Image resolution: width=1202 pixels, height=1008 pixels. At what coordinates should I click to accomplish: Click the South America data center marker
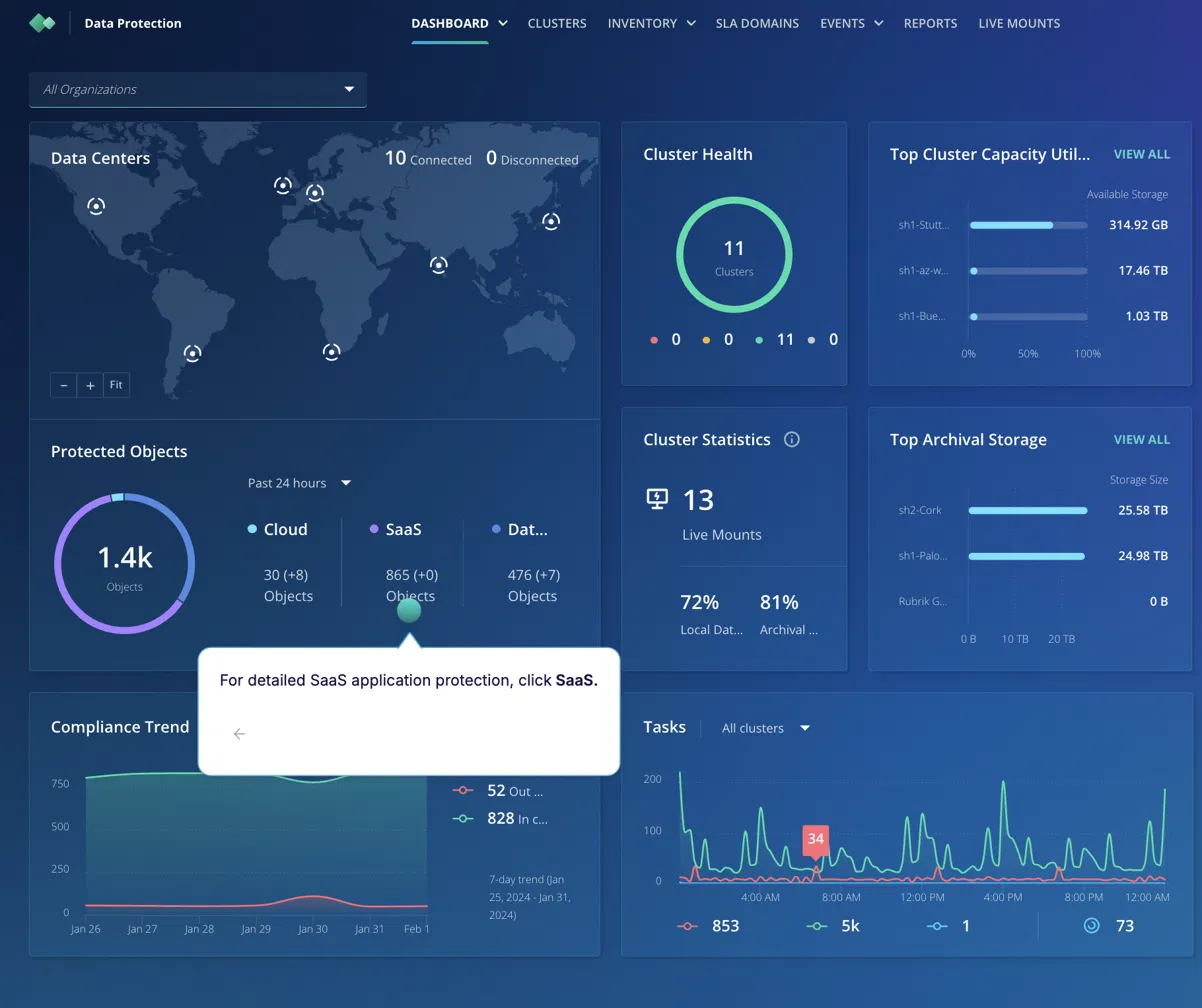192,353
